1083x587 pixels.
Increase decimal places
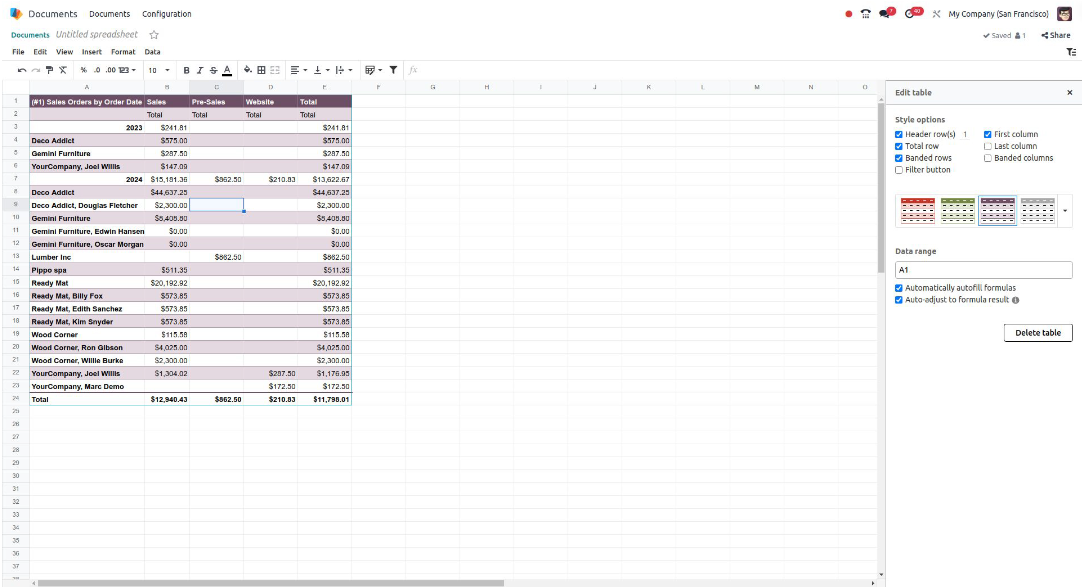(111, 70)
